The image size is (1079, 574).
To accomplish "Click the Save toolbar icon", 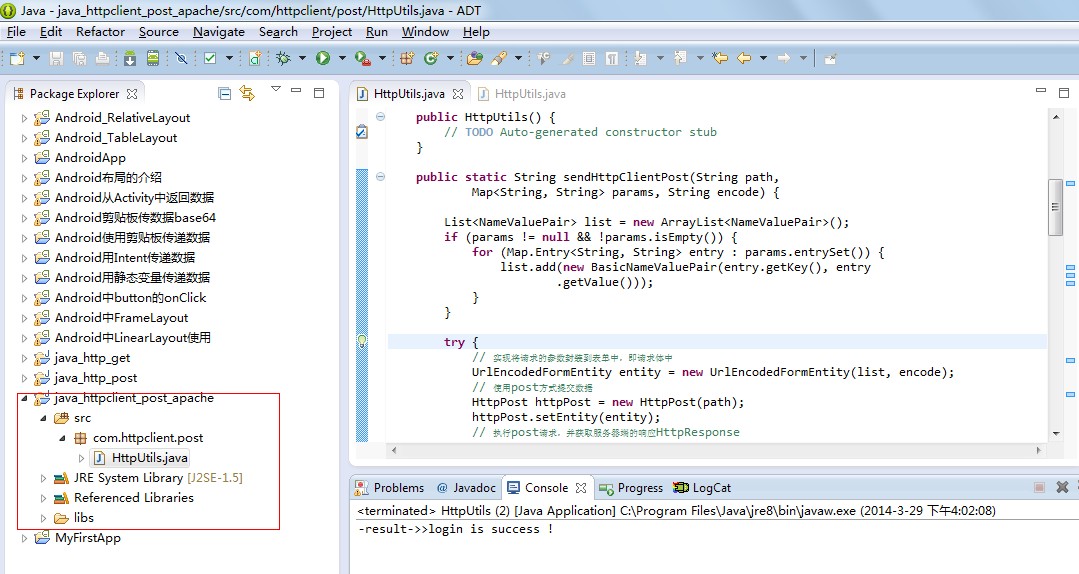I will pyautogui.click(x=56, y=59).
